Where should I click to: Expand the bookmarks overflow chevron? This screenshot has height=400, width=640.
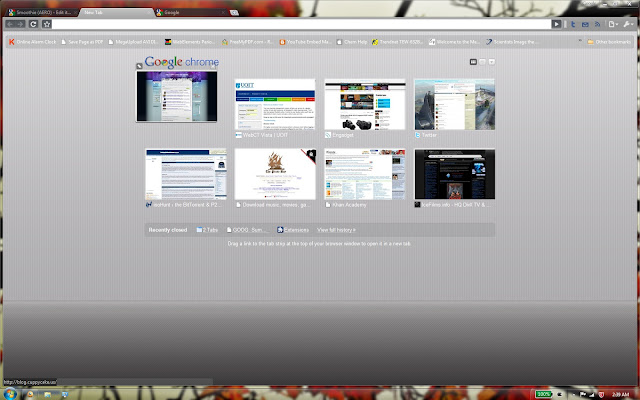tap(580, 42)
